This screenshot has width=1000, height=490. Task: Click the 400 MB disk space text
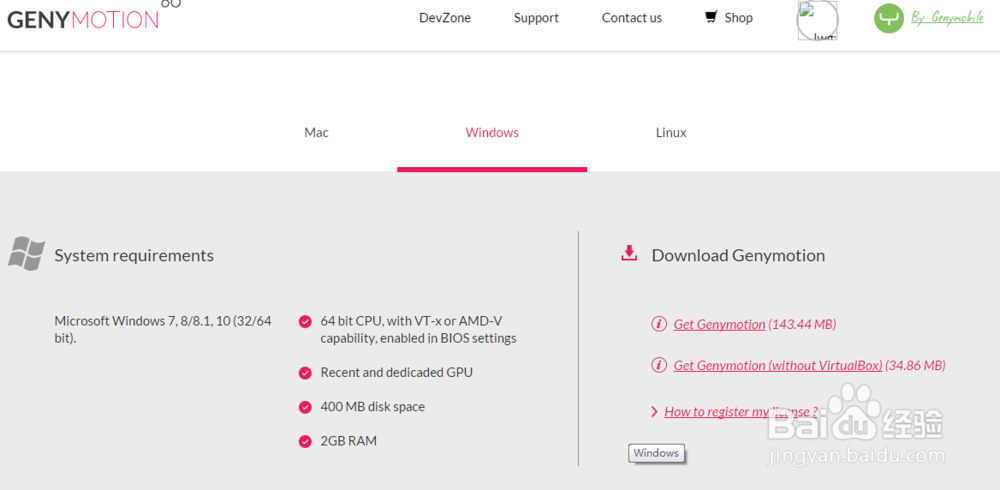(x=372, y=406)
